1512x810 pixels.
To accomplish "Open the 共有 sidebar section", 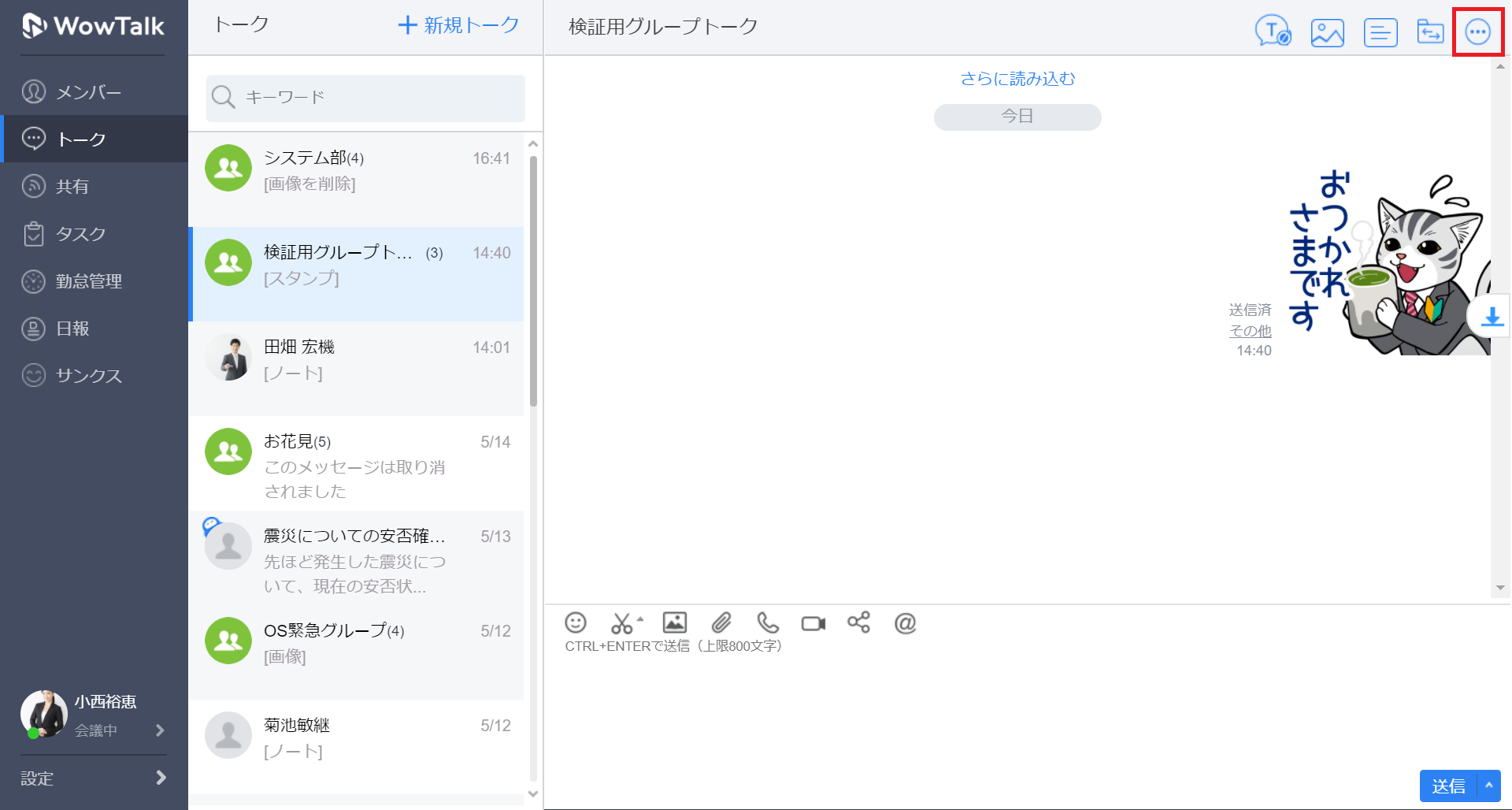I will click(x=94, y=187).
